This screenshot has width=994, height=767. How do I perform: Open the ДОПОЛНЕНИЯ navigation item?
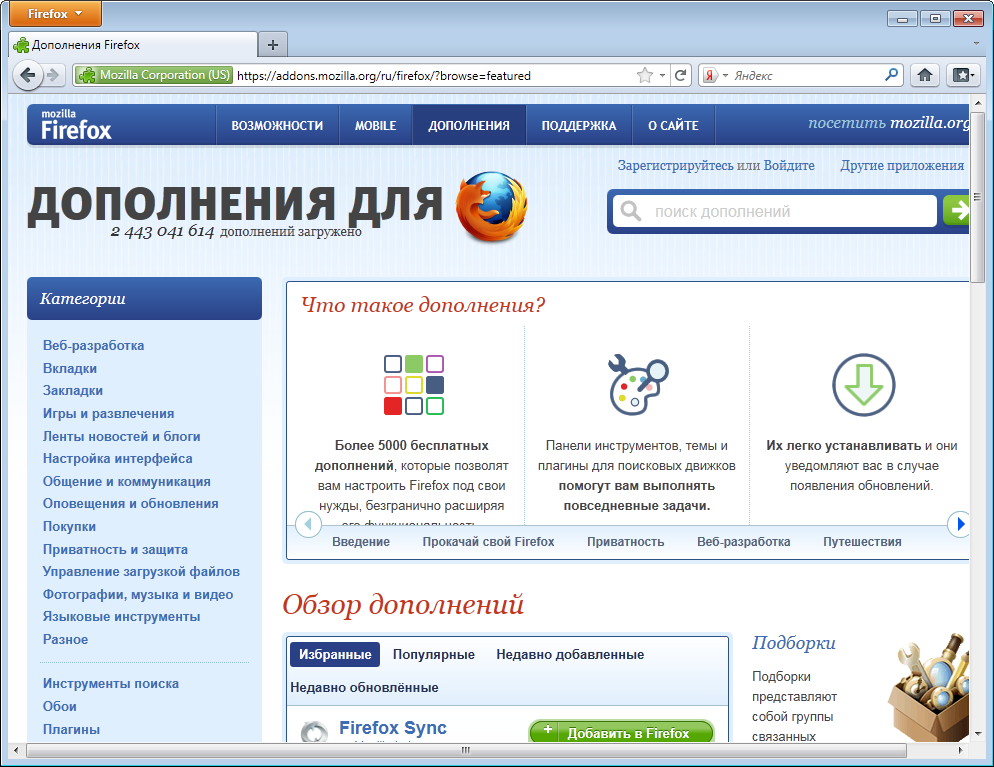(468, 126)
